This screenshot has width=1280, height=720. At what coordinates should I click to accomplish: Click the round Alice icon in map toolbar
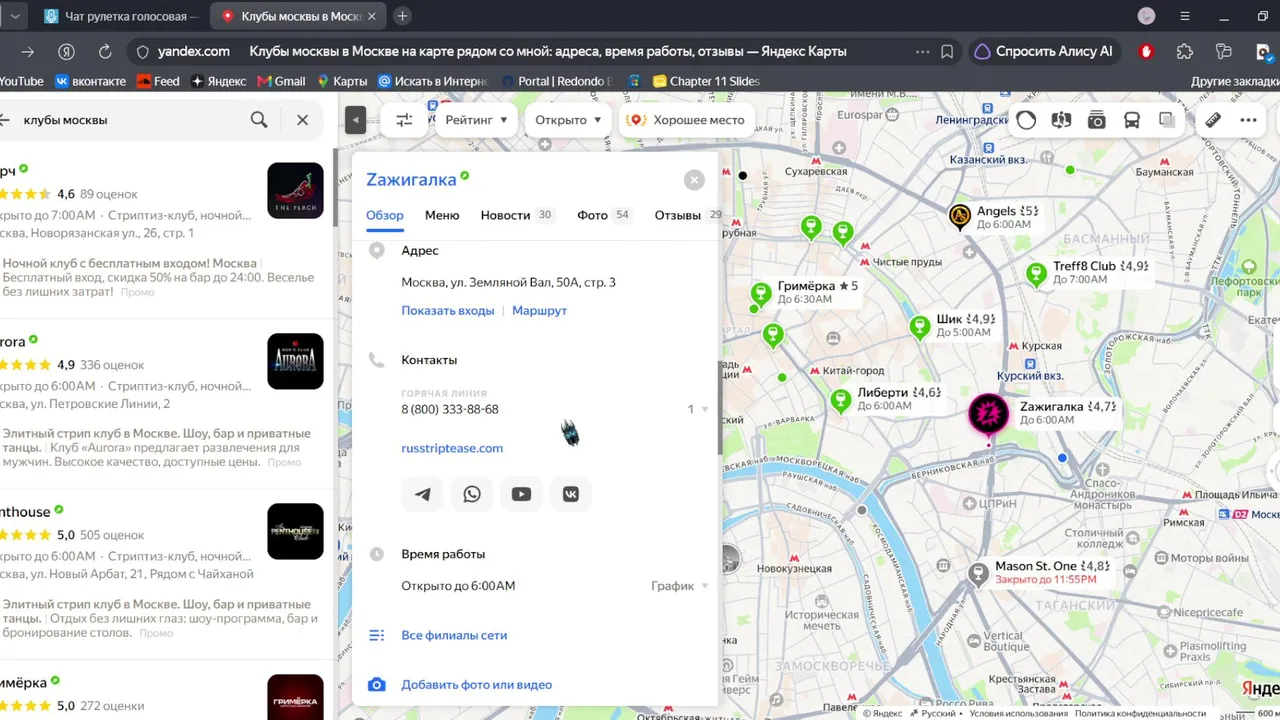point(1026,120)
